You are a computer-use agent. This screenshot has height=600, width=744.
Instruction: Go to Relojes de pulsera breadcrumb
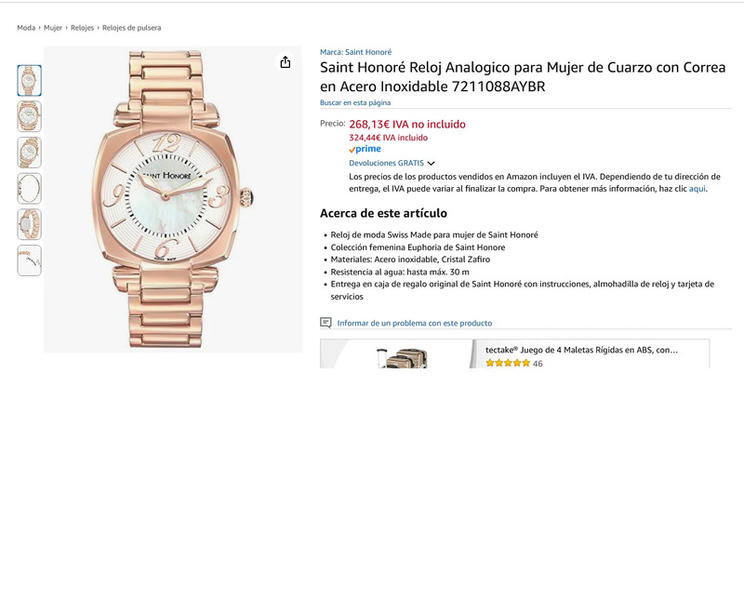coord(131,28)
